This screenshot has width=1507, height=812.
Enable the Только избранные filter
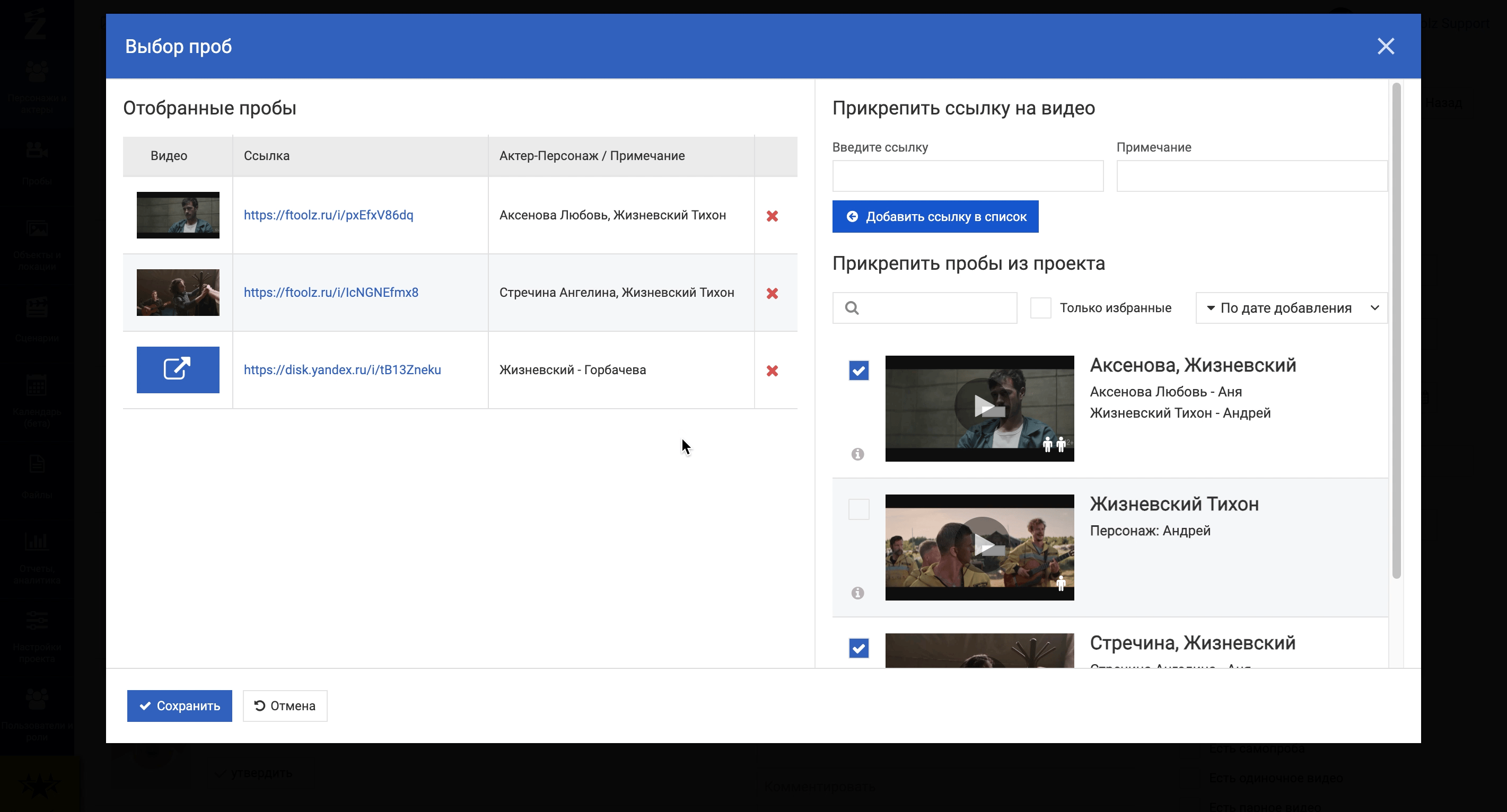pos(1040,307)
